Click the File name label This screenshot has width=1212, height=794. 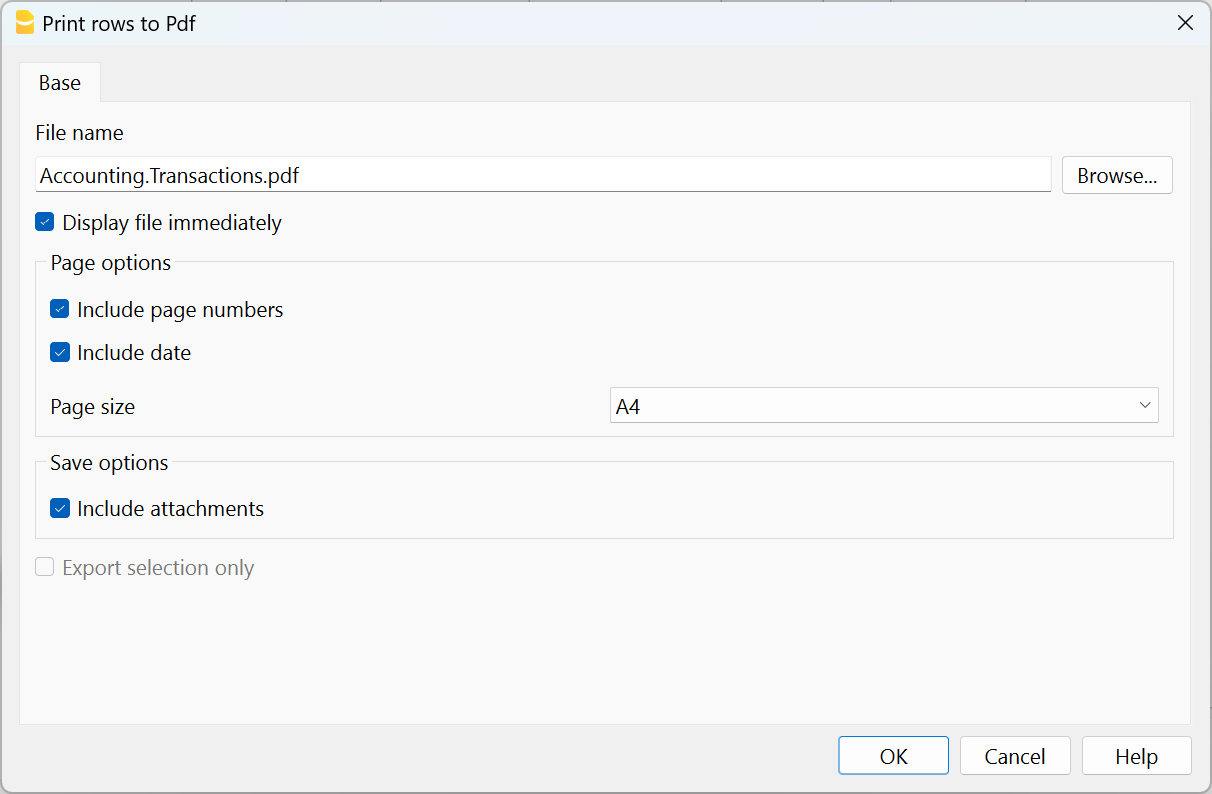[x=80, y=133]
